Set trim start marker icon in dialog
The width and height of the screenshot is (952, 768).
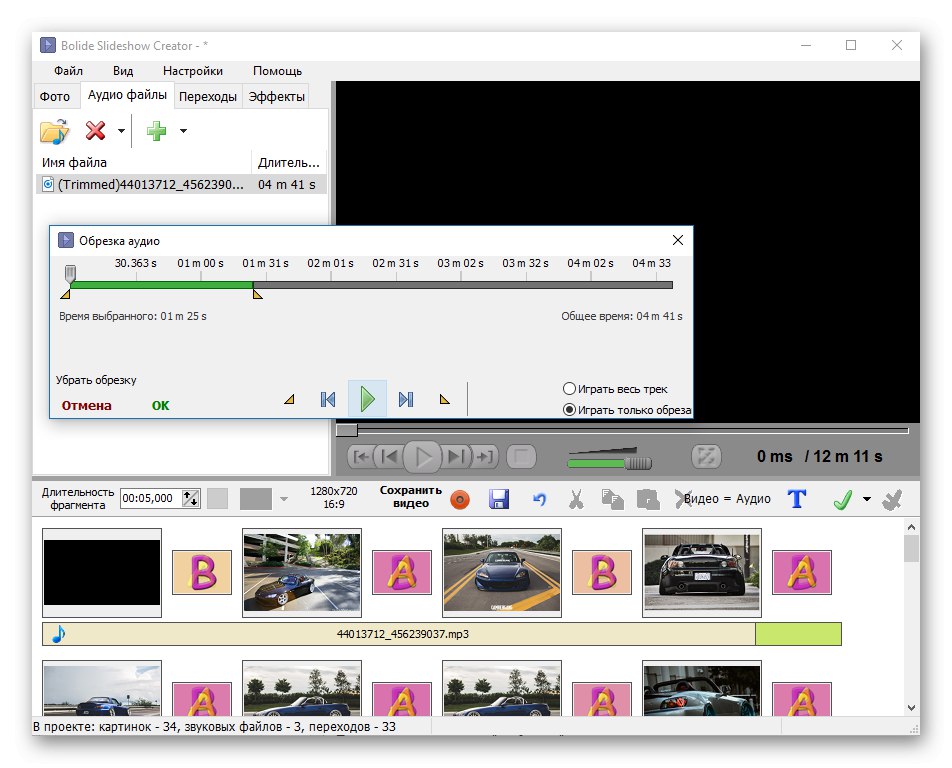(290, 399)
